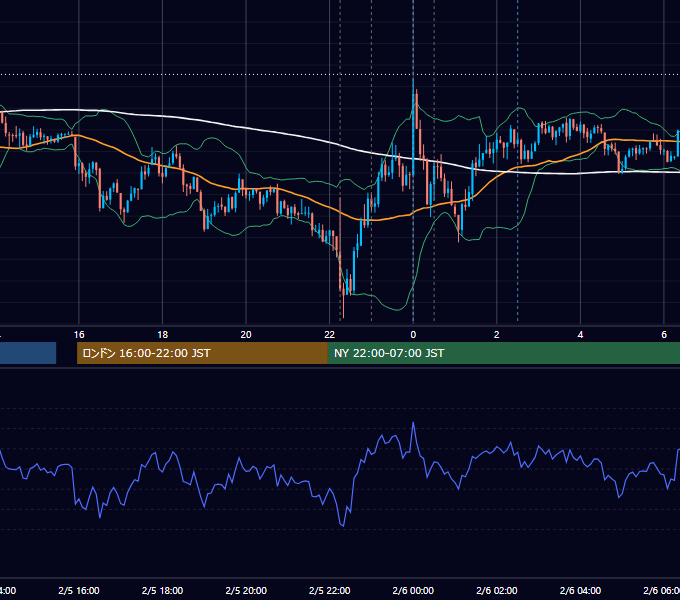The height and width of the screenshot is (600, 680).
Task: Click hour label '0' under the price chart
Action: (x=413, y=335)
